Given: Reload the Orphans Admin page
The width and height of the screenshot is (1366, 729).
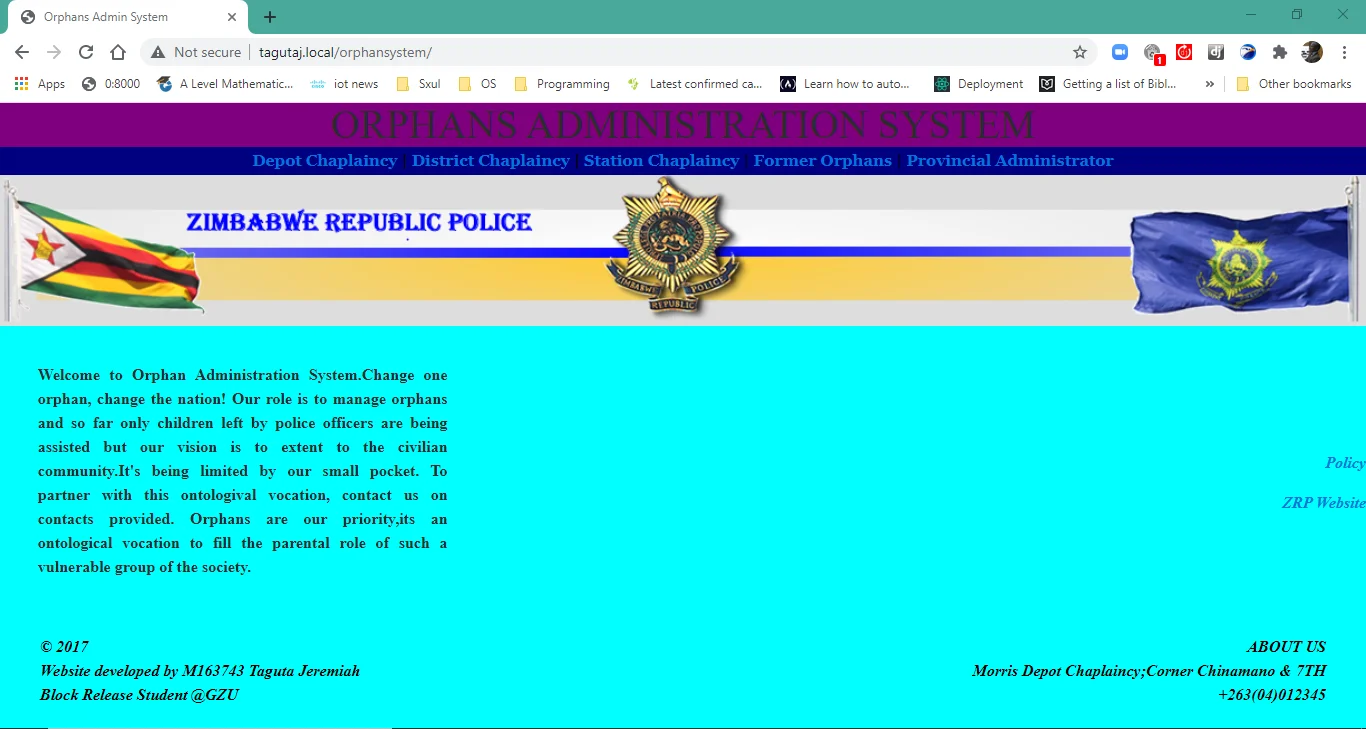Looking at the screenshot, I should pyautogui.click(x=86, y=52).
